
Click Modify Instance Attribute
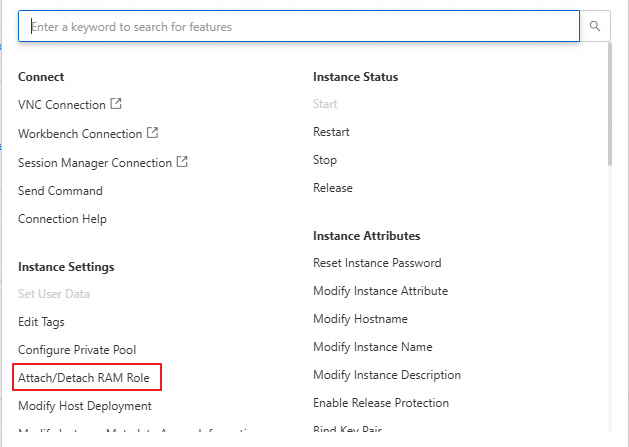(380, 291)
